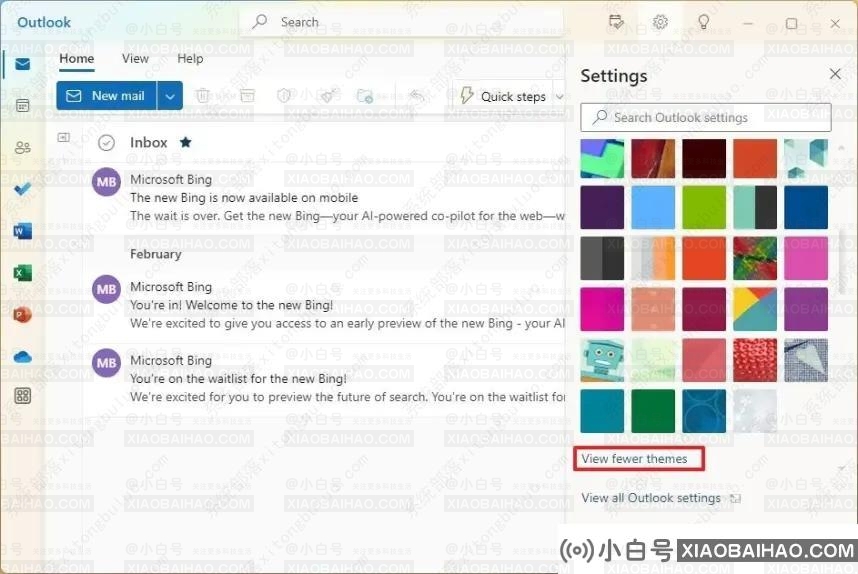The width and height of the screenshot is (858, 574).
Task: Open 'You're on the waitlist' email
Action: [324, 379]
